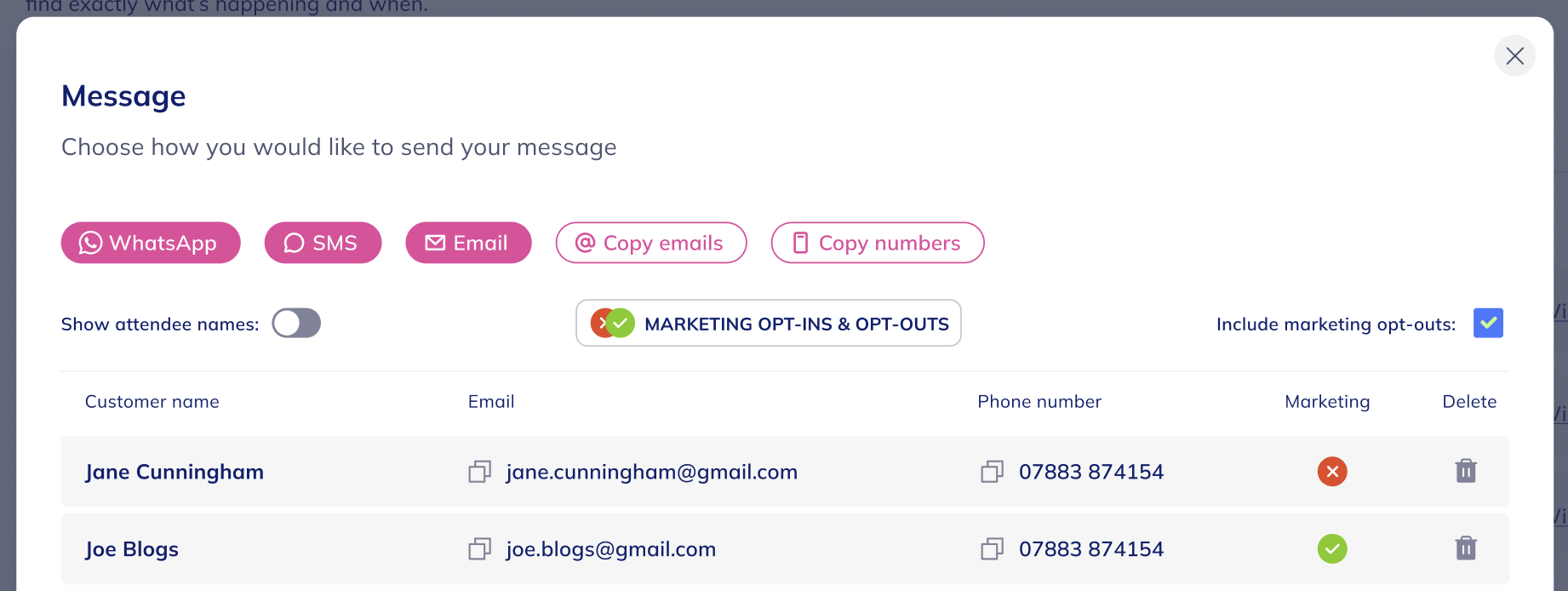Copy Jane Cunningham's email address icon
Viewport: 1568px width, 591px height.
[480, 472]
